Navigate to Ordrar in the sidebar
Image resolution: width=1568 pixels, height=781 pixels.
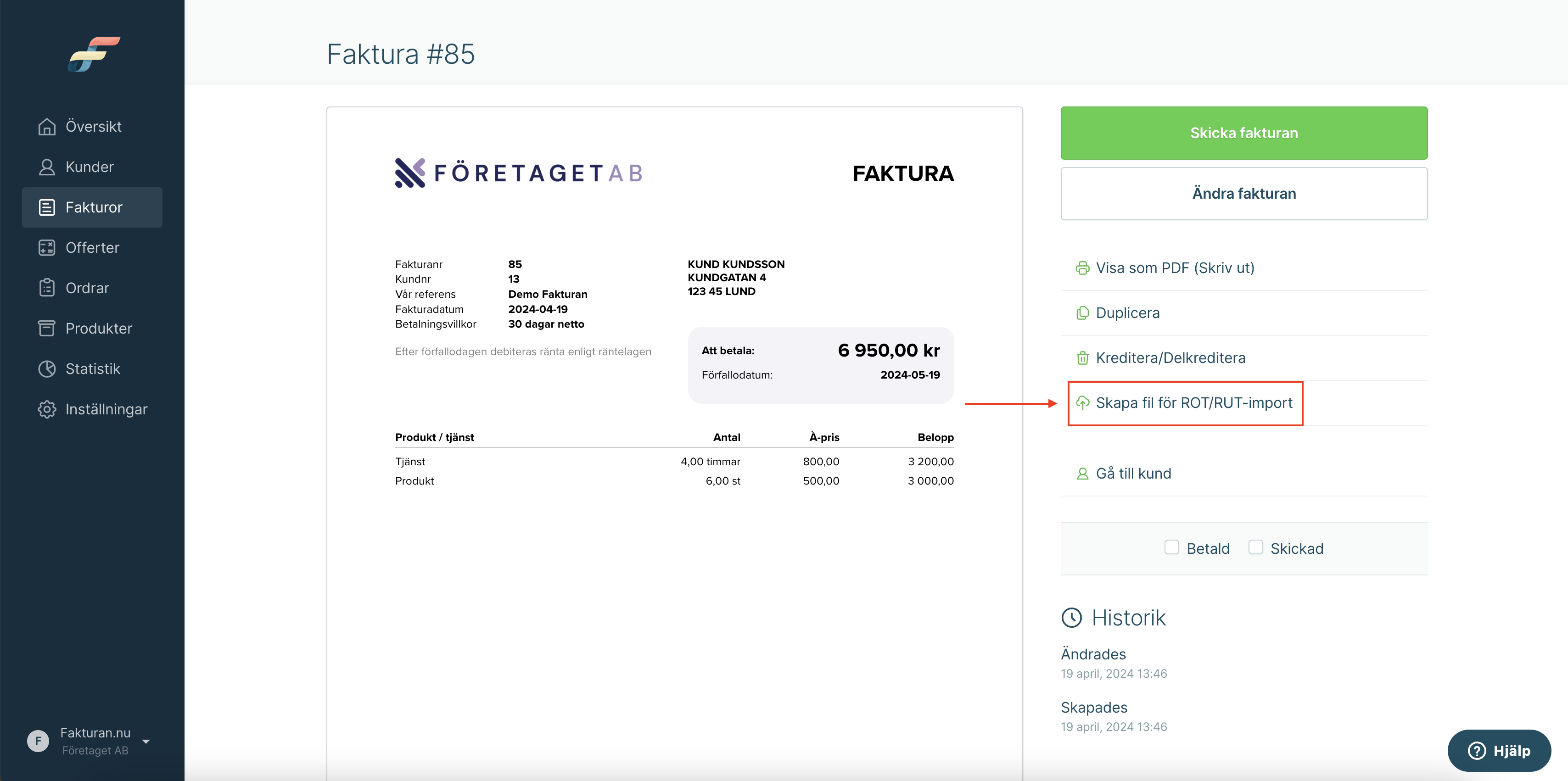92,288
